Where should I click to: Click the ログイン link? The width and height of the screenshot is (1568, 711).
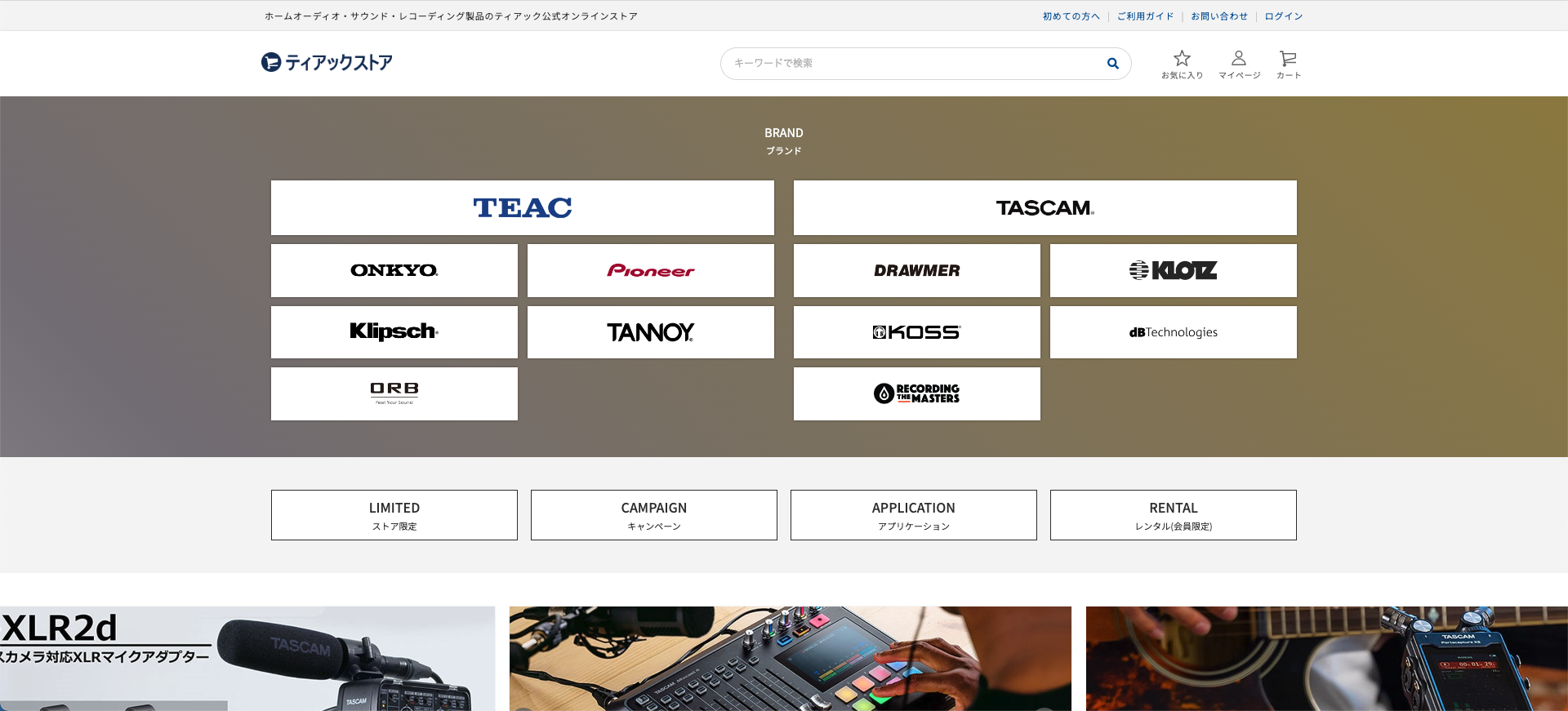pyautogui.click(x=1284, y=16)
